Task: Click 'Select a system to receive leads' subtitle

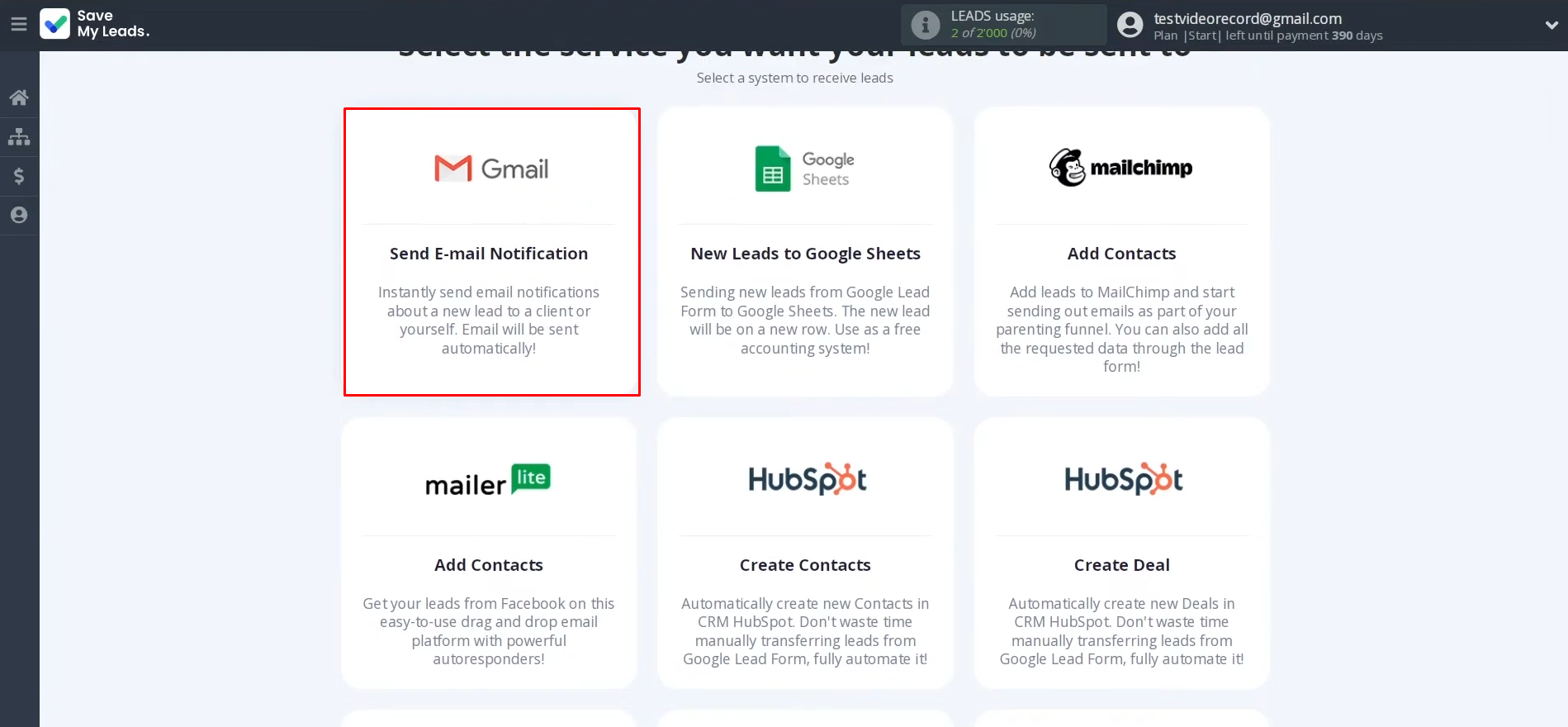Action: pos(794,78)
